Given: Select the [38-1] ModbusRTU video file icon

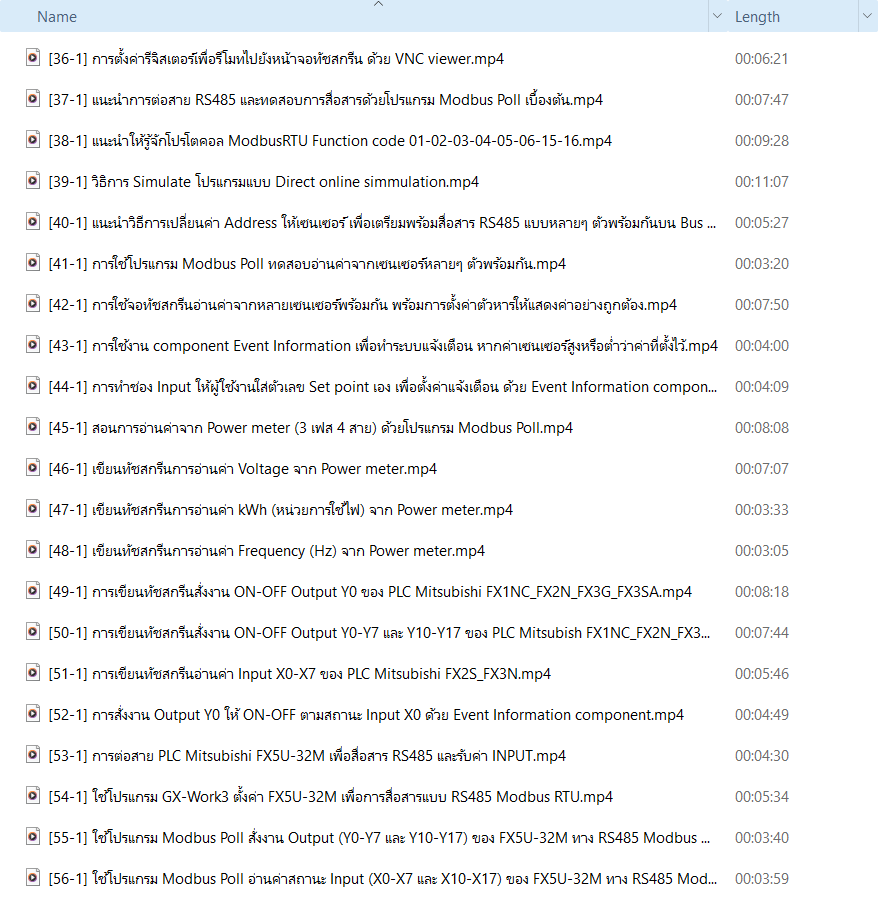Looking at the screenshot, I should [33, 140].
